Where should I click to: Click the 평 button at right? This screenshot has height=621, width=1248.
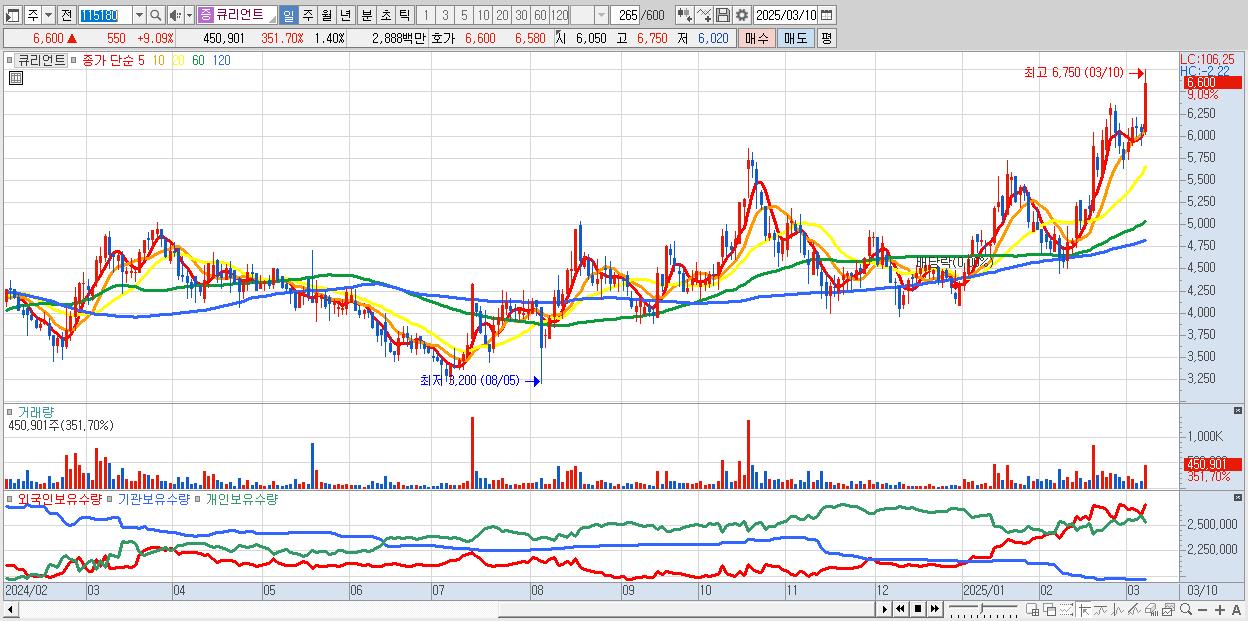pyautogui.click(x=826, y=38)
